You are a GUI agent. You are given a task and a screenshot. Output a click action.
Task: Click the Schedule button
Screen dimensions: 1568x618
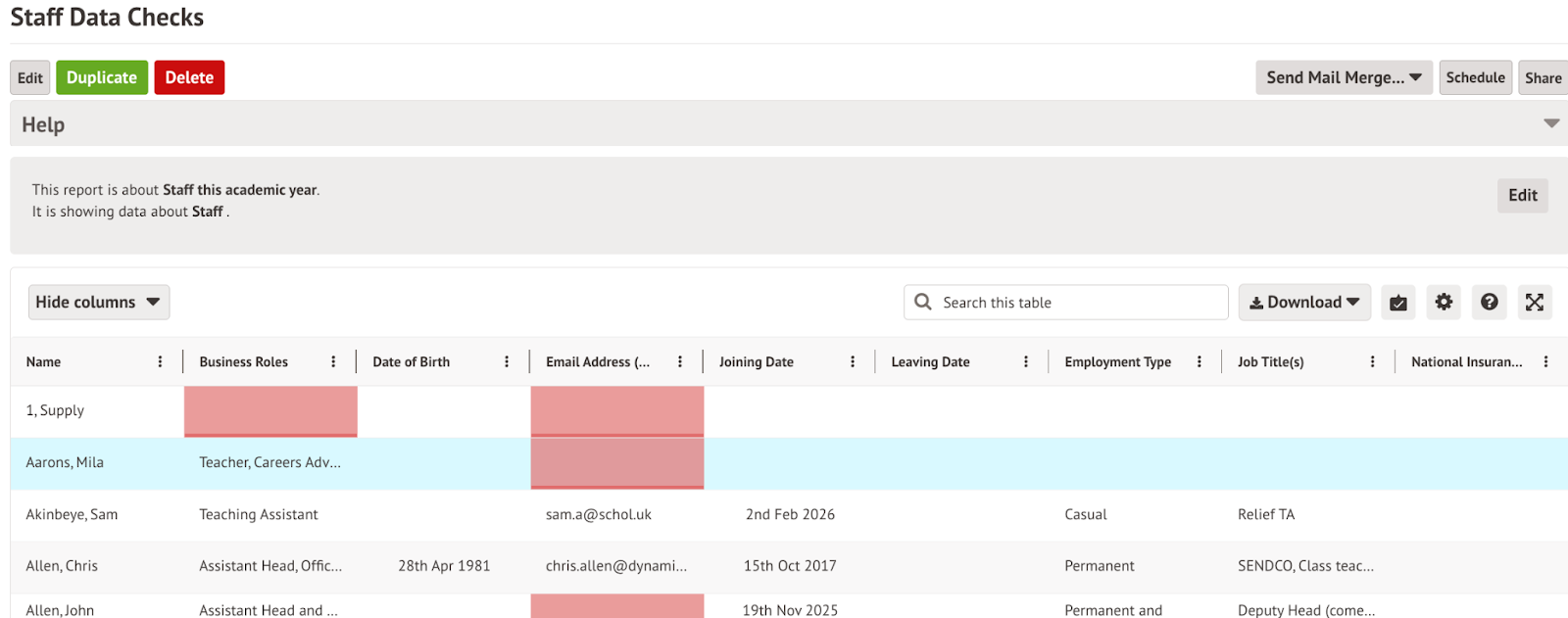click(1475, 77)
